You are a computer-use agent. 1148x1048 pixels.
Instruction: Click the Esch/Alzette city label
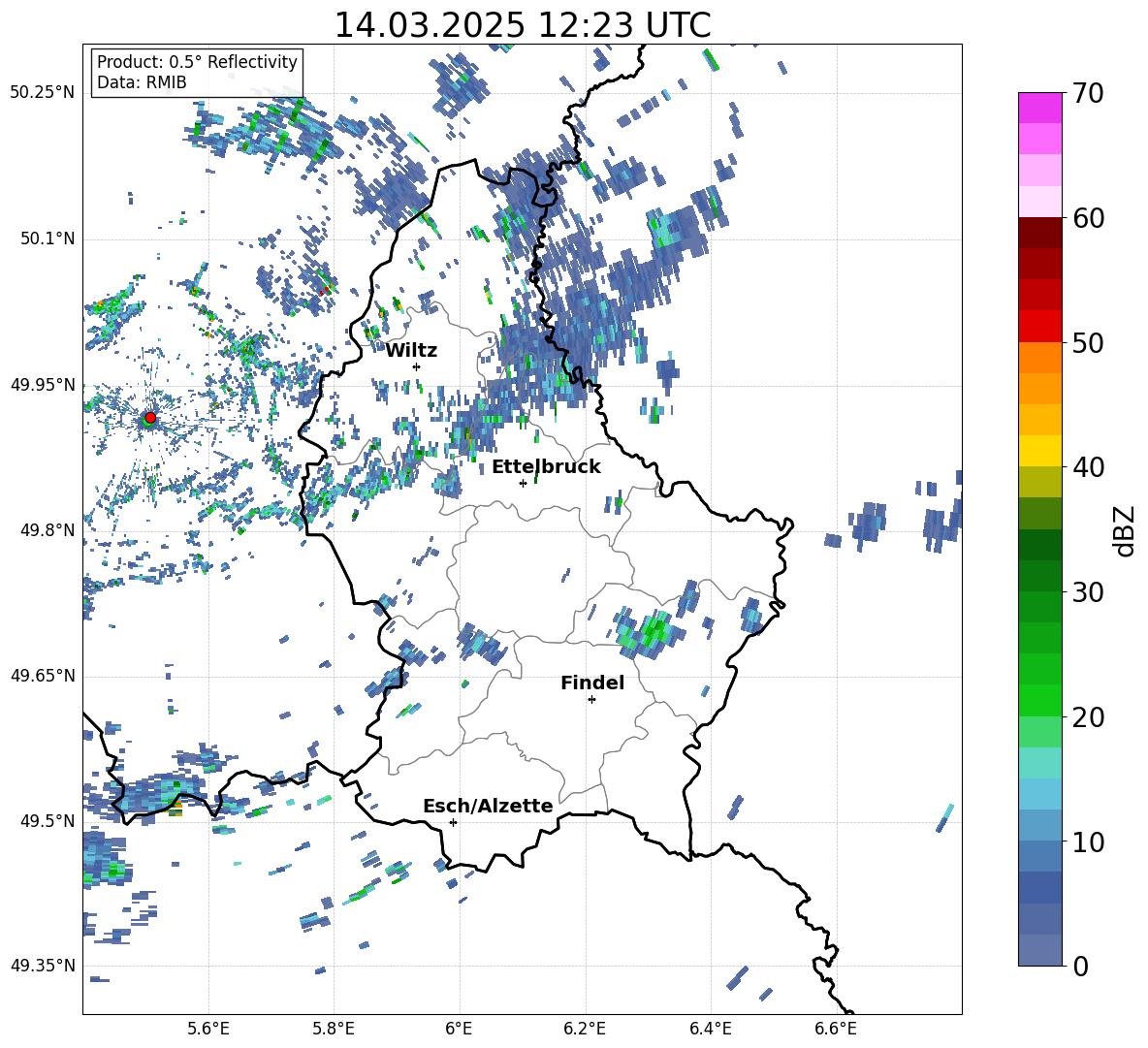488,807
